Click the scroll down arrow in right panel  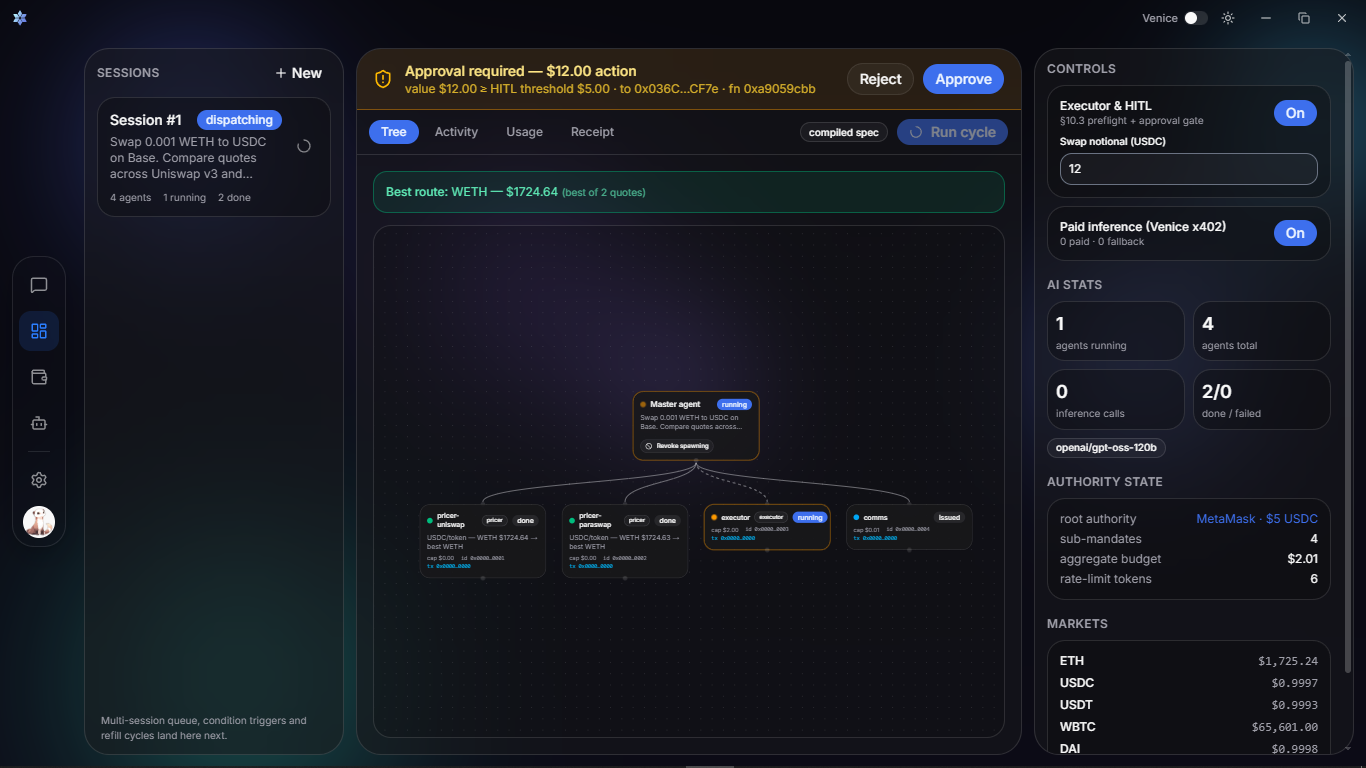click(x=1349, y=747)
